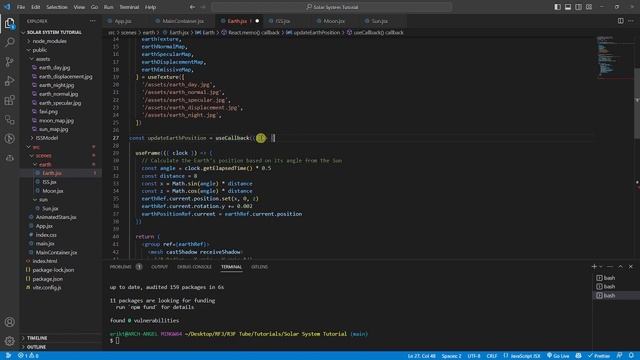Switch to the Sun.jsx editor tab
The width and height of the screenshot is (640, 360).
click(380, 21)
